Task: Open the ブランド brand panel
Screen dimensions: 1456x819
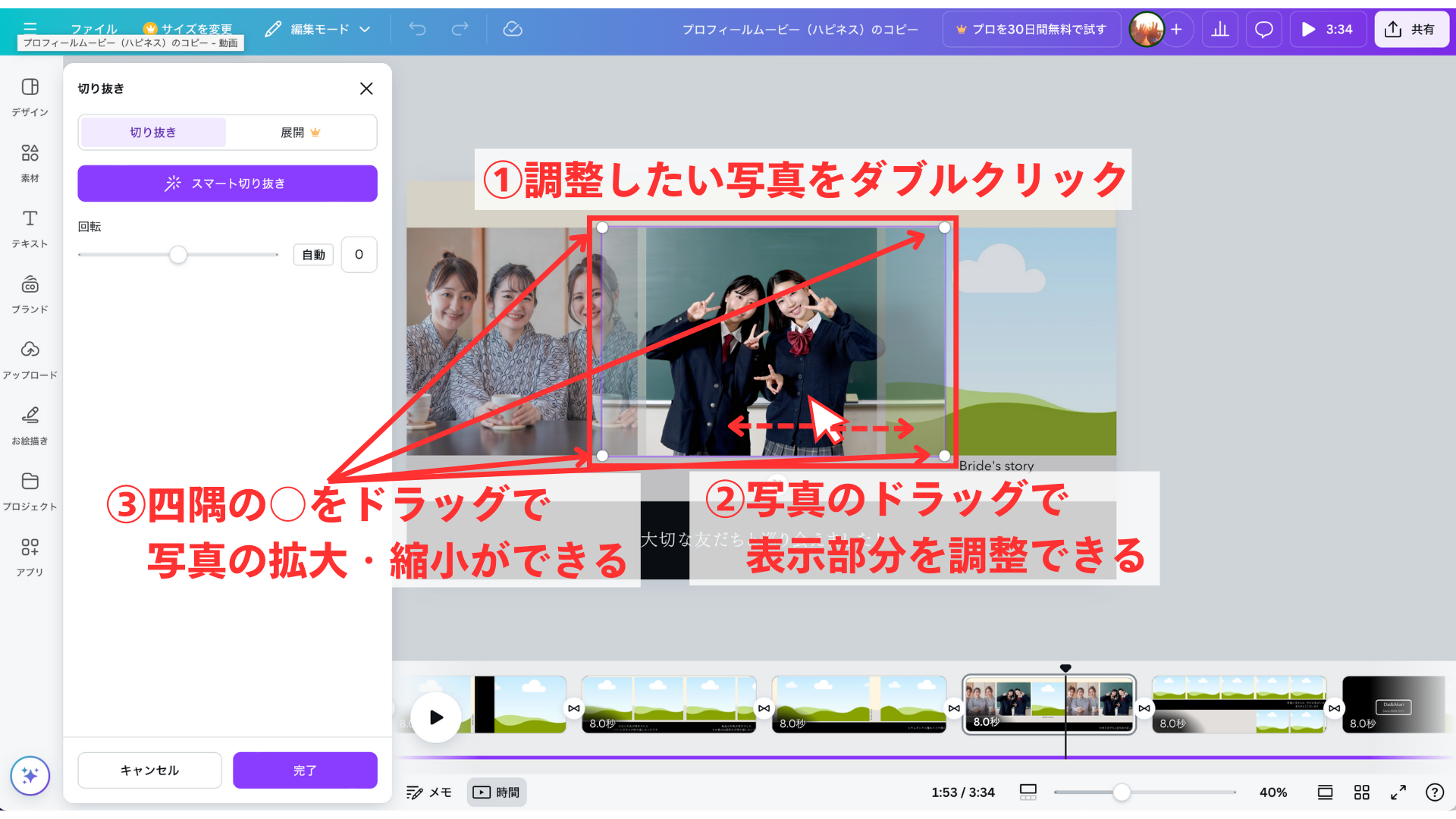Action: [x=30, y=295]
